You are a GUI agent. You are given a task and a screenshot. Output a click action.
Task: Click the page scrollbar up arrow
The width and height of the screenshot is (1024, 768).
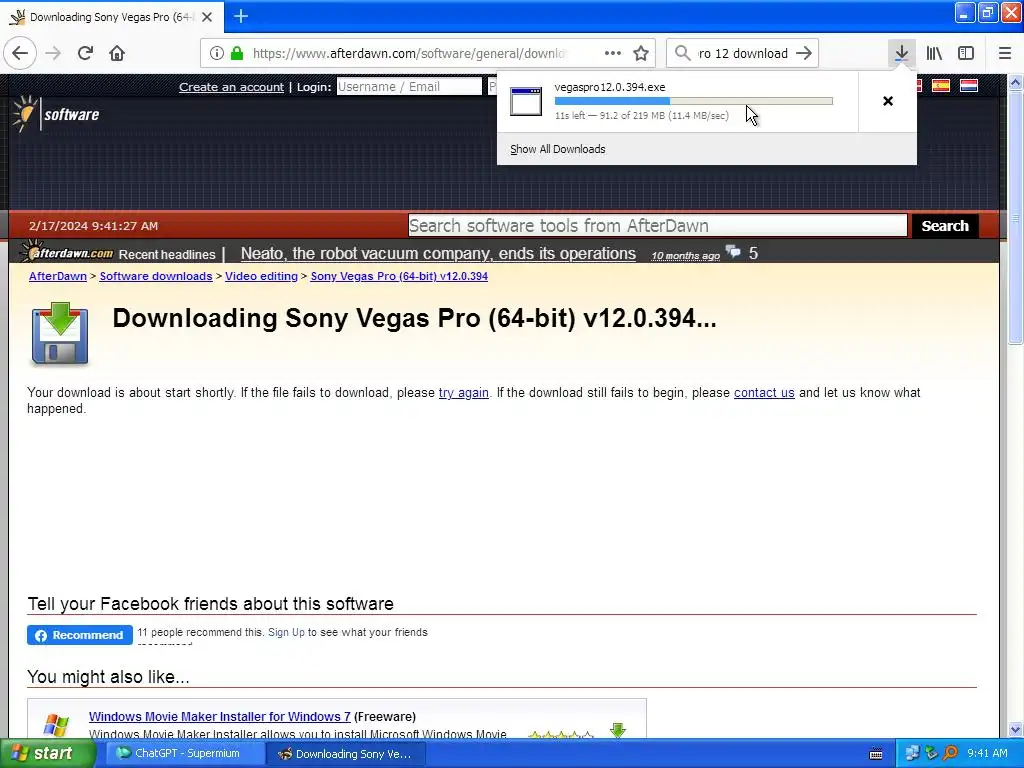[1016, 82]
